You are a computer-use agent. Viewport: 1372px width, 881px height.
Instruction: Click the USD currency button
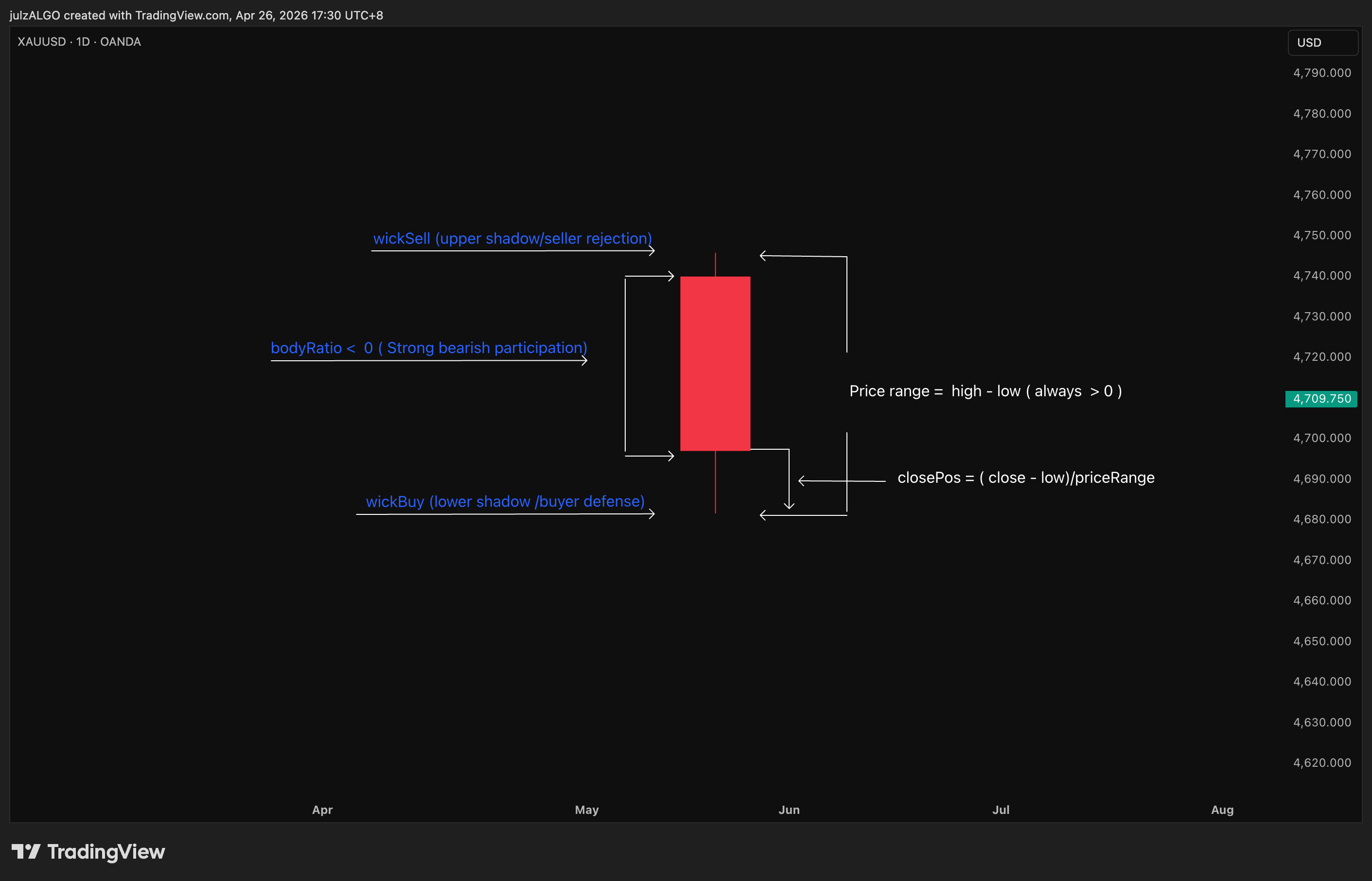[x=1322, y=43]
